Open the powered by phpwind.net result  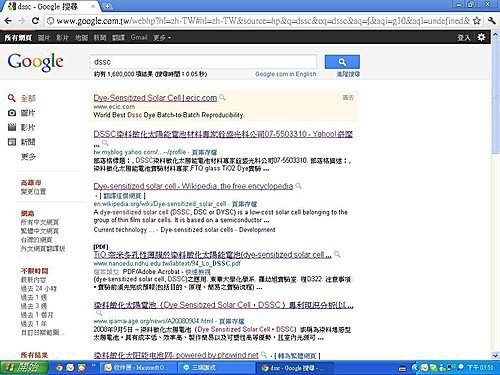click(176, 355)
